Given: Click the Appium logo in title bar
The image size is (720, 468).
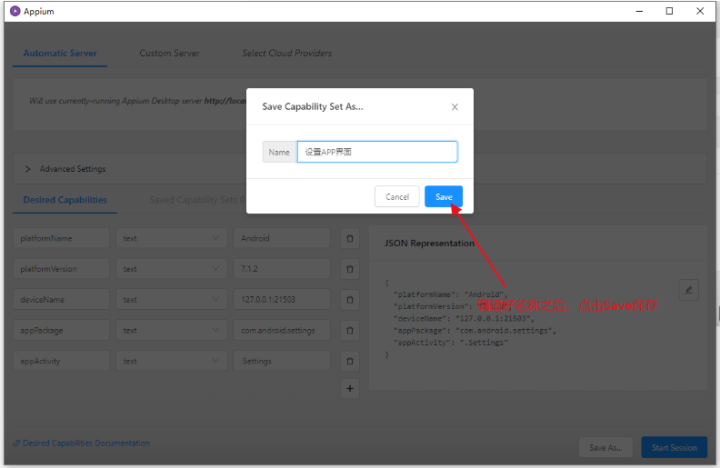Looking at the screenshot, I should pyautogui.click(x=15, y=11).
